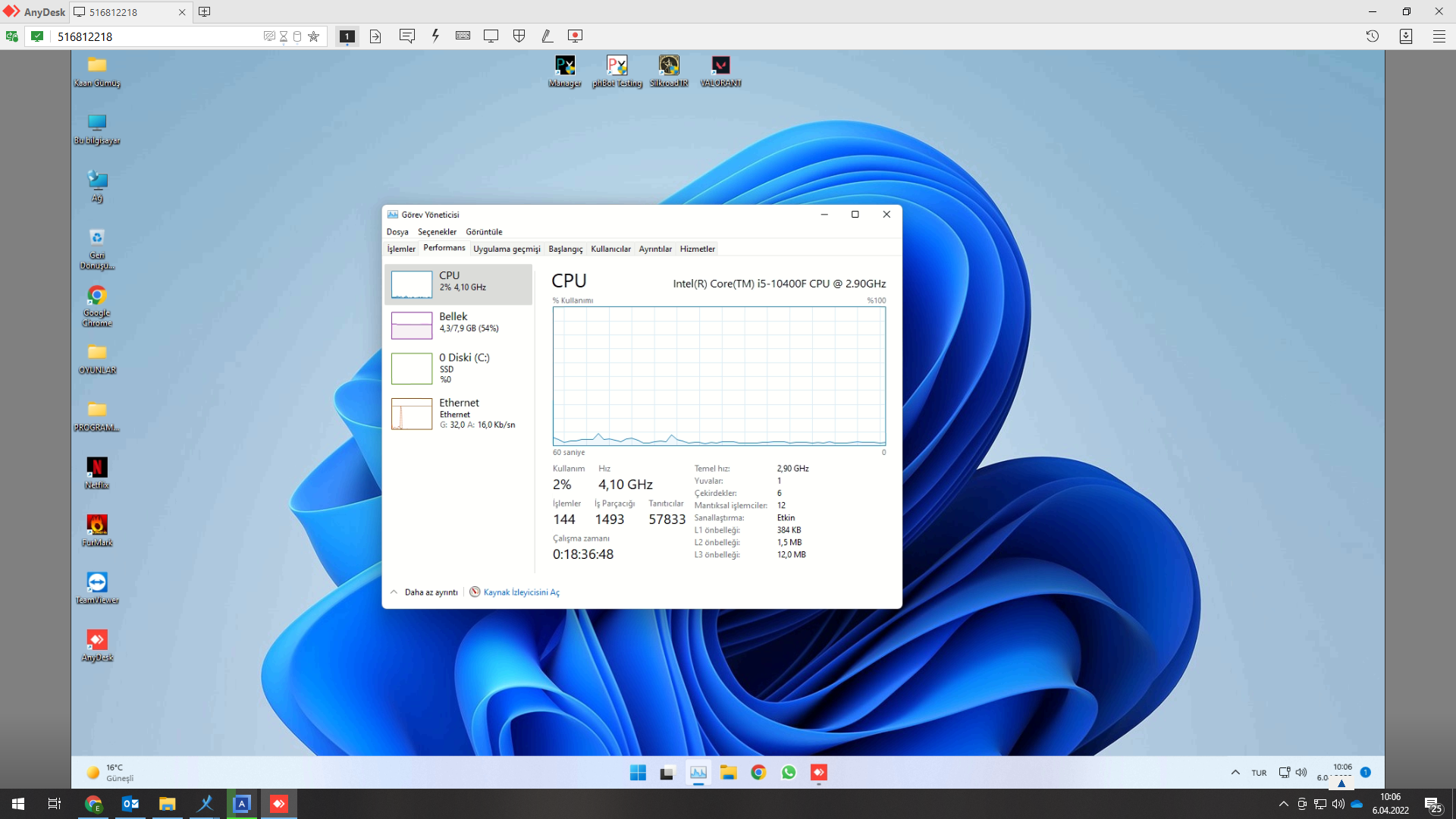Viewport: 1456px width, 819px height.
Task: Switch to the Hizmetler tab
Action: click(697, 249)
